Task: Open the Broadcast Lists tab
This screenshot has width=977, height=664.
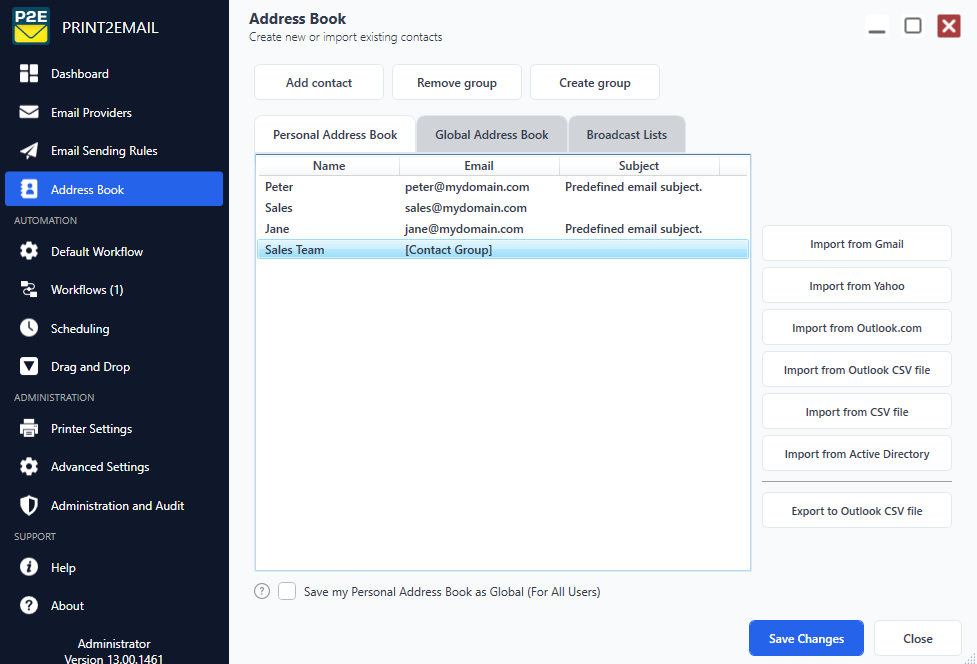Action: coord(626,135)
